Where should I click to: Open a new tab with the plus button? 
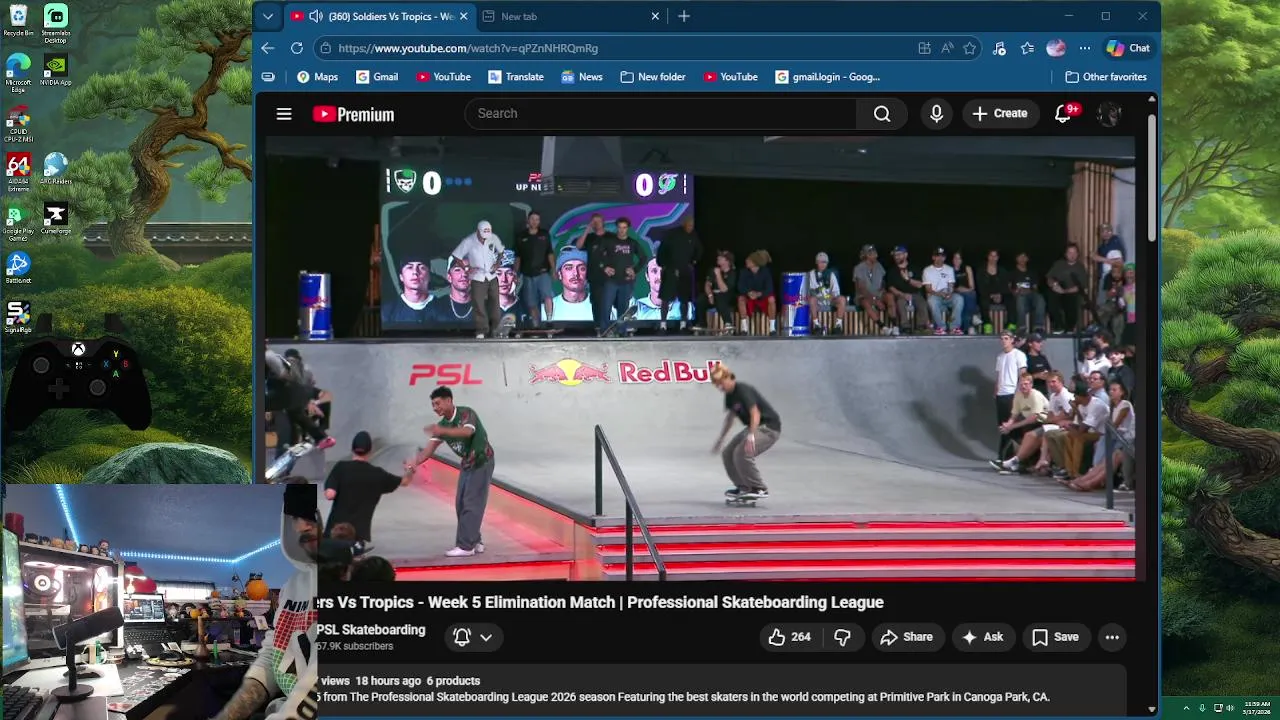click(x=684, y=16)
